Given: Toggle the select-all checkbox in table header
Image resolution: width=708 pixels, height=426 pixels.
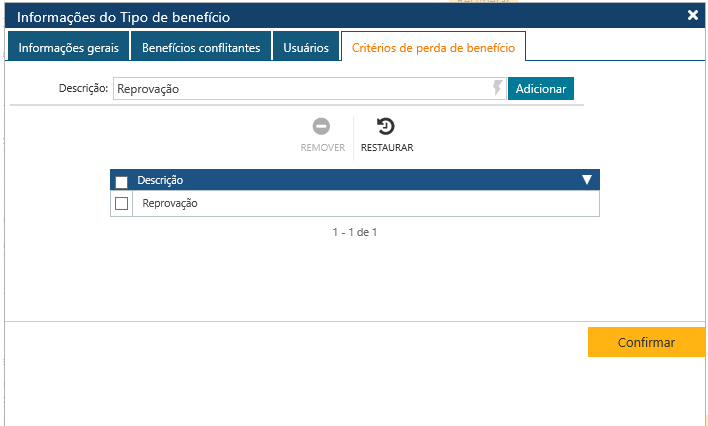Looking at the screenshot, I should click(122, 181).
